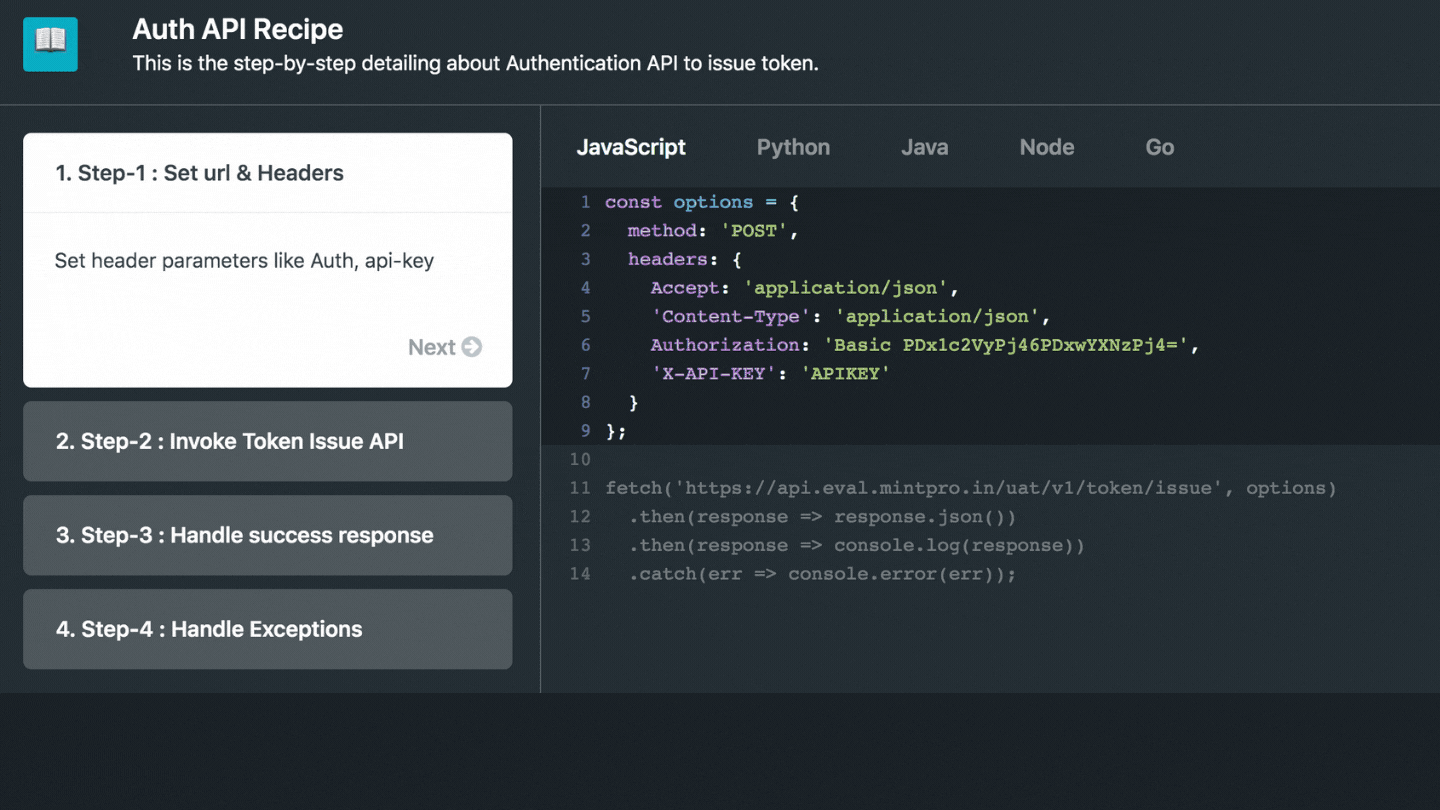
Task: Click line number 14 in gutter
Action: click(580, 574)
